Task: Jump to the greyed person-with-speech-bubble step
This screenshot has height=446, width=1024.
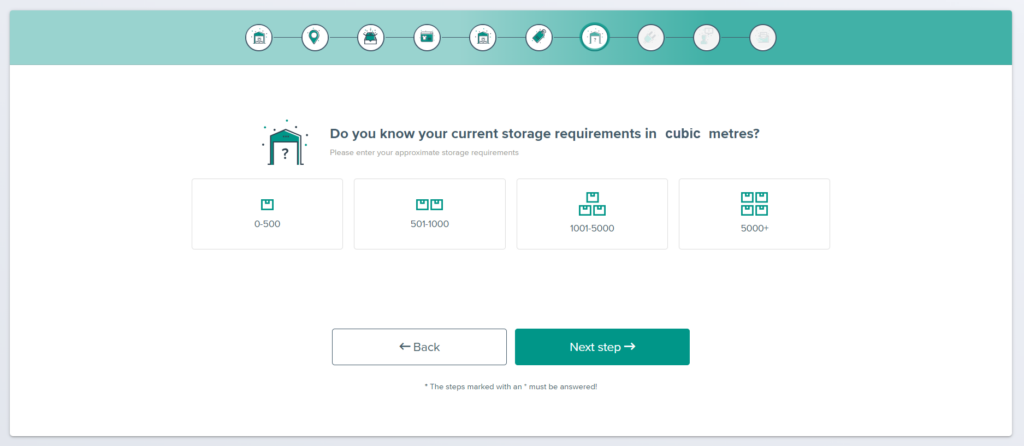Action: coord(707,37)
